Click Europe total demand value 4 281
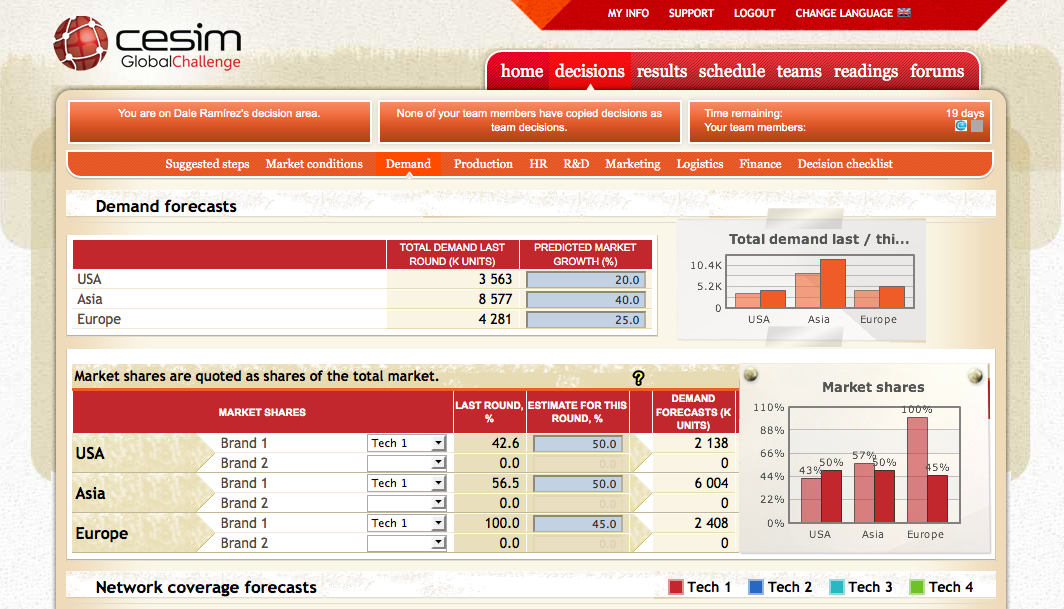Image resolution: width=1064 pixels, height=609 pixels. point(495,319)
